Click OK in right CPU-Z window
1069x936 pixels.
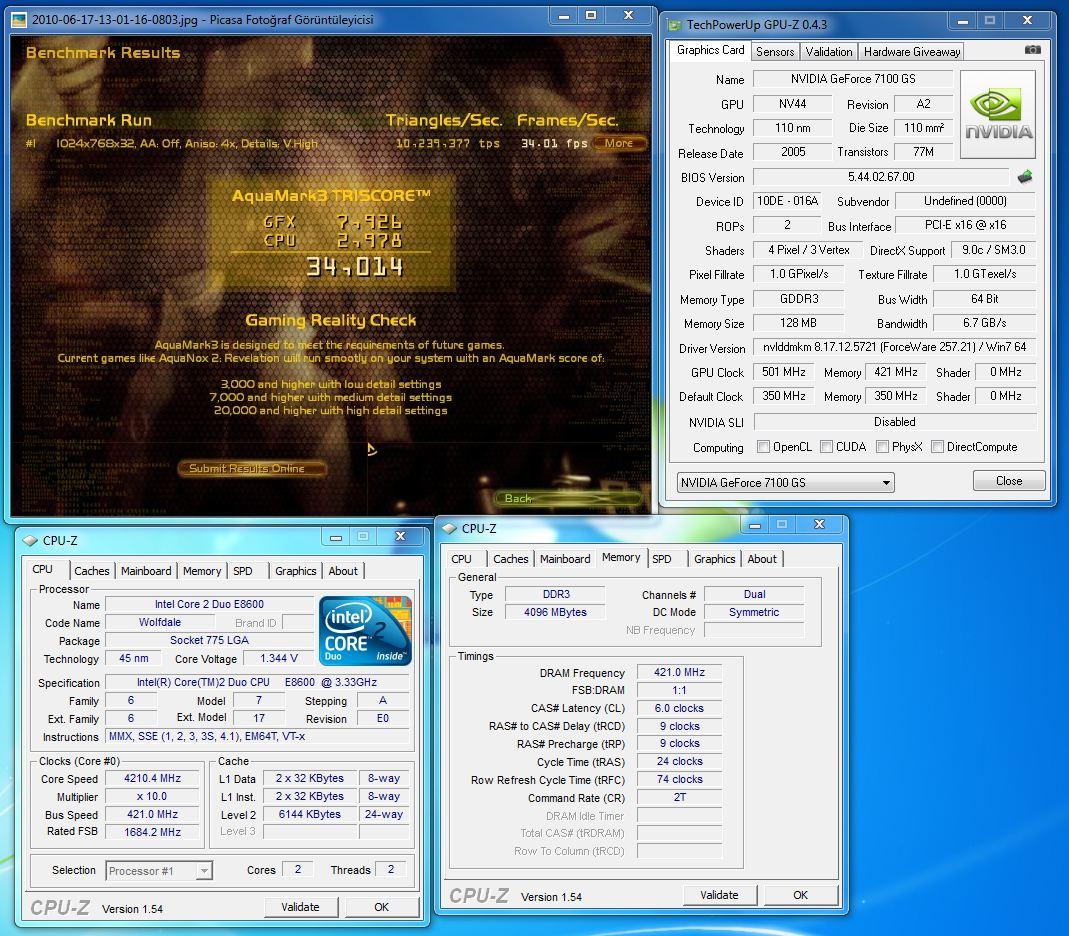coord(800,895)
